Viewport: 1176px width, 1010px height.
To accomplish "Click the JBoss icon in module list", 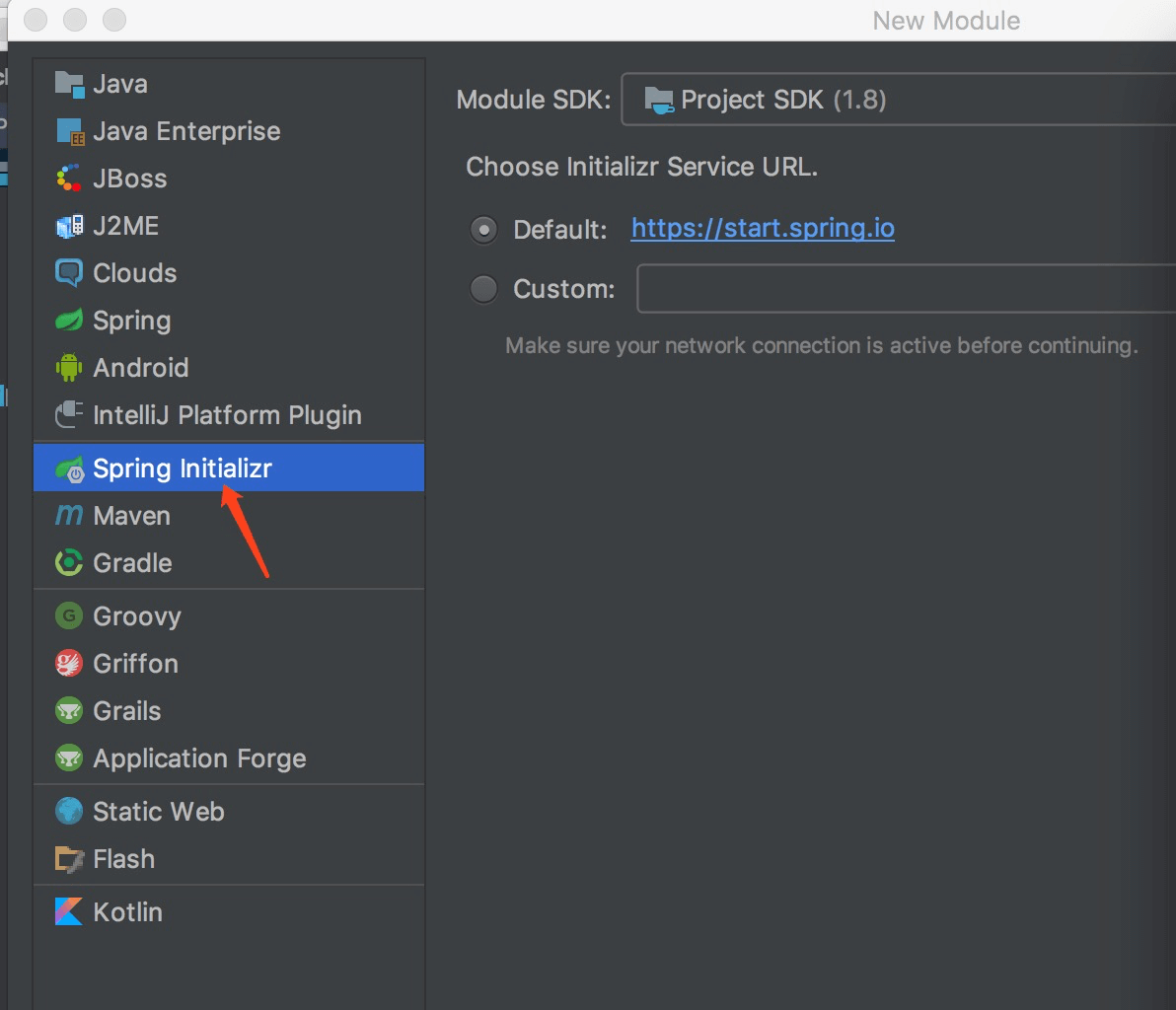I will coord(69,179).
